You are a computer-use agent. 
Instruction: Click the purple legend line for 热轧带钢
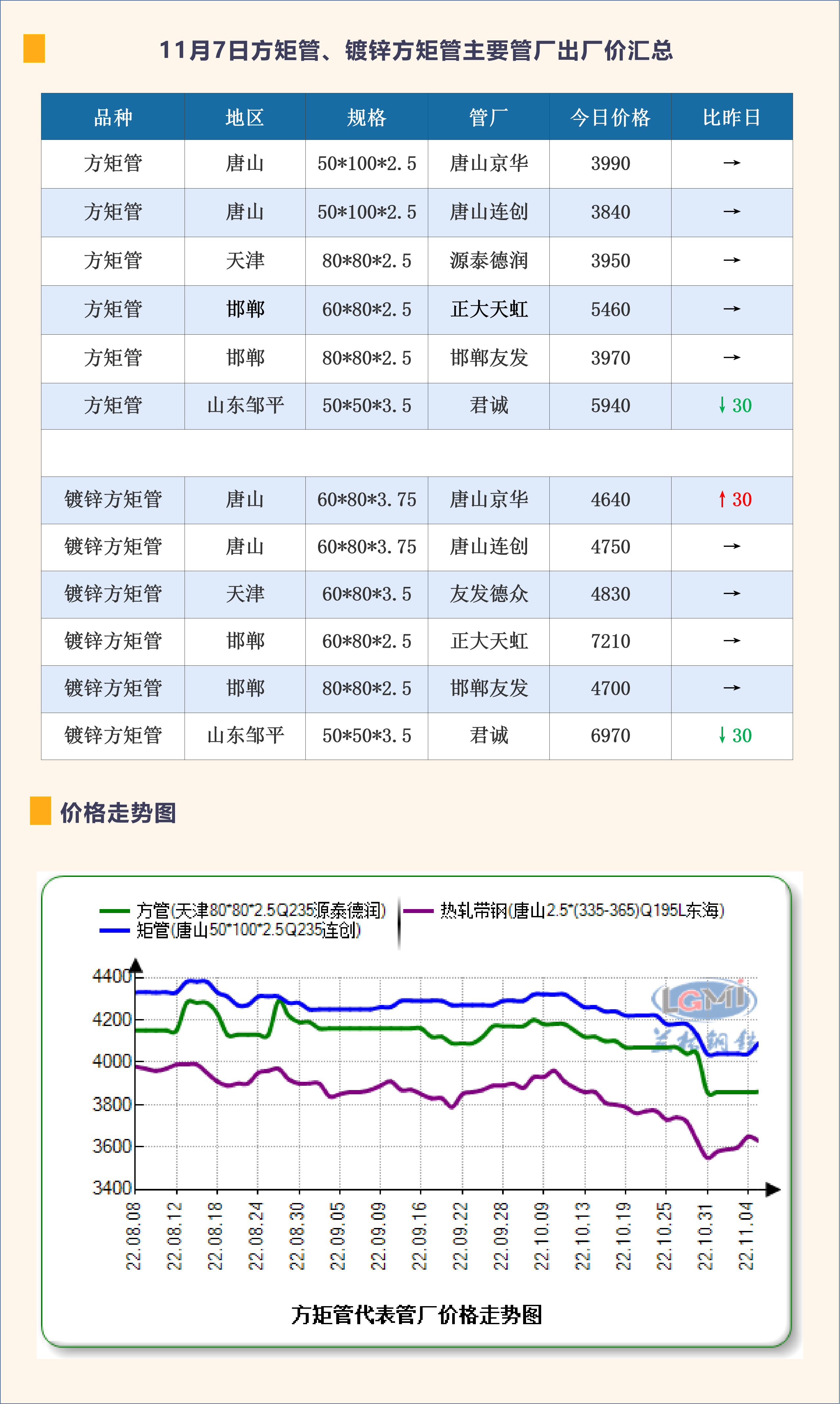pos(418,911)
